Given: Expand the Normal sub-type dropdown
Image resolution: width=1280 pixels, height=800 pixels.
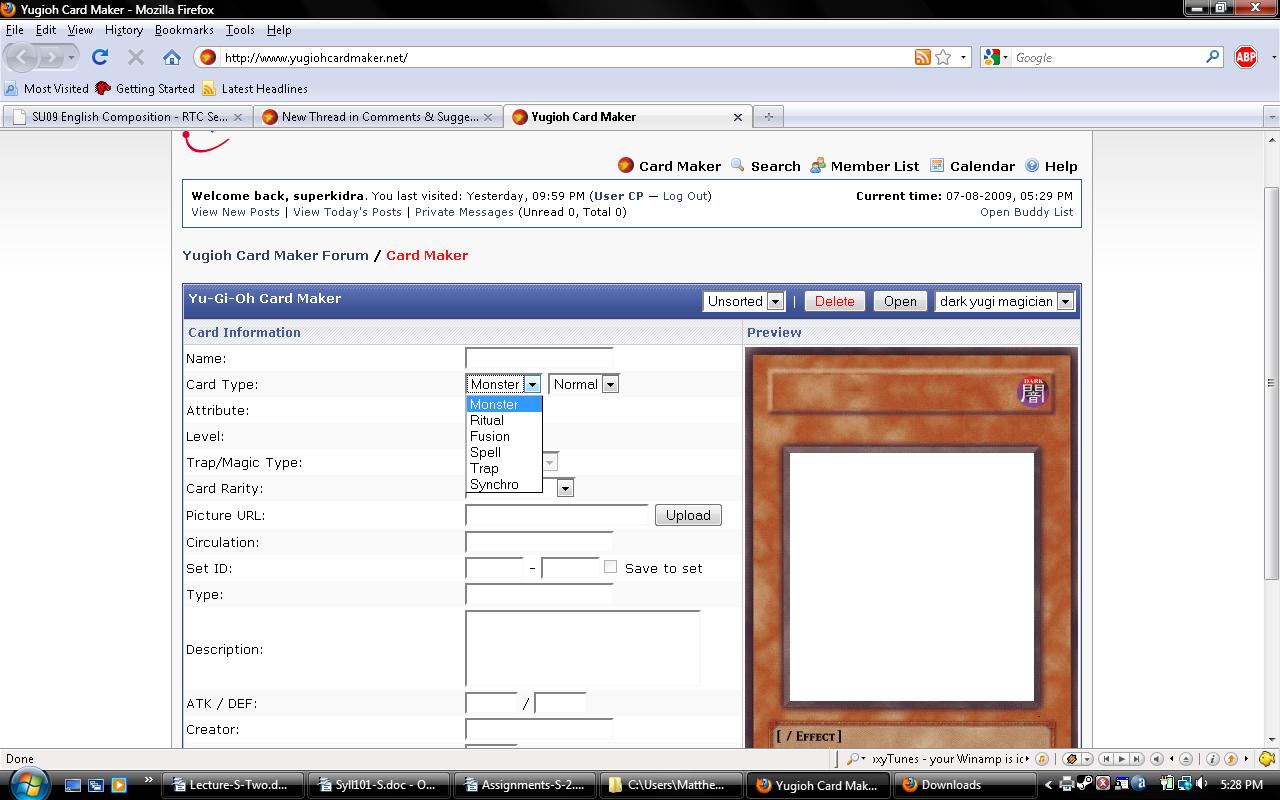Looking at the screenshot, I should (x=584, y=384).
